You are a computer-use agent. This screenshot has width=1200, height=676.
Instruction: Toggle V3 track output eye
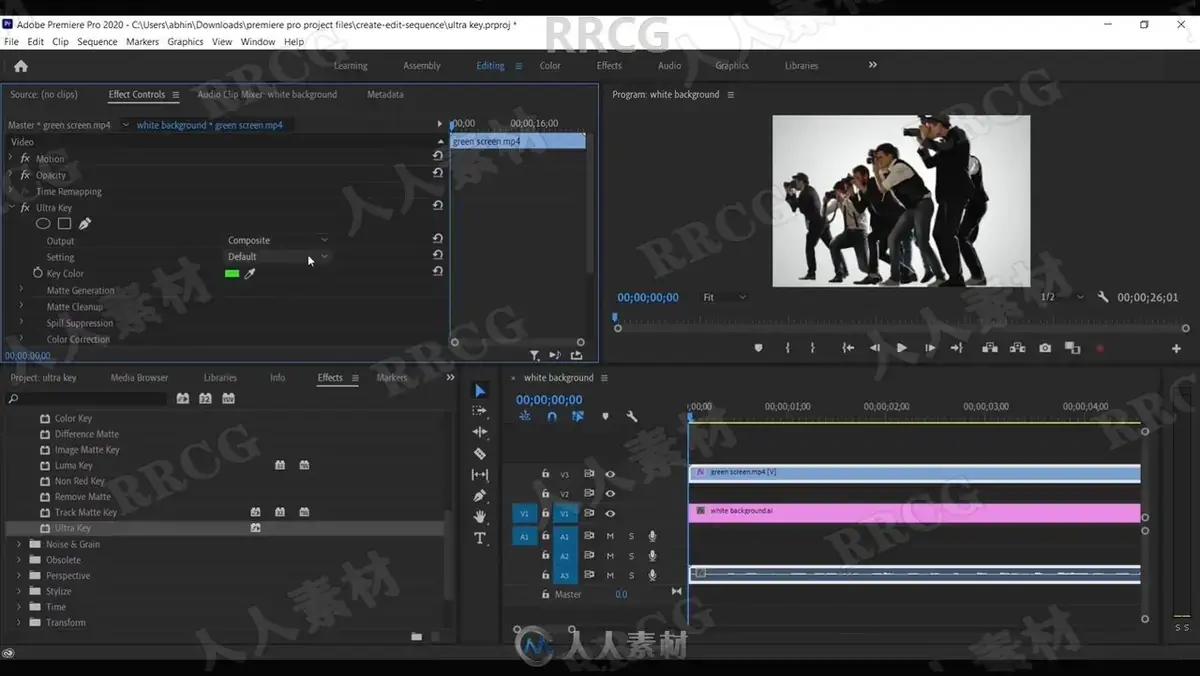(x=610, y=474)
